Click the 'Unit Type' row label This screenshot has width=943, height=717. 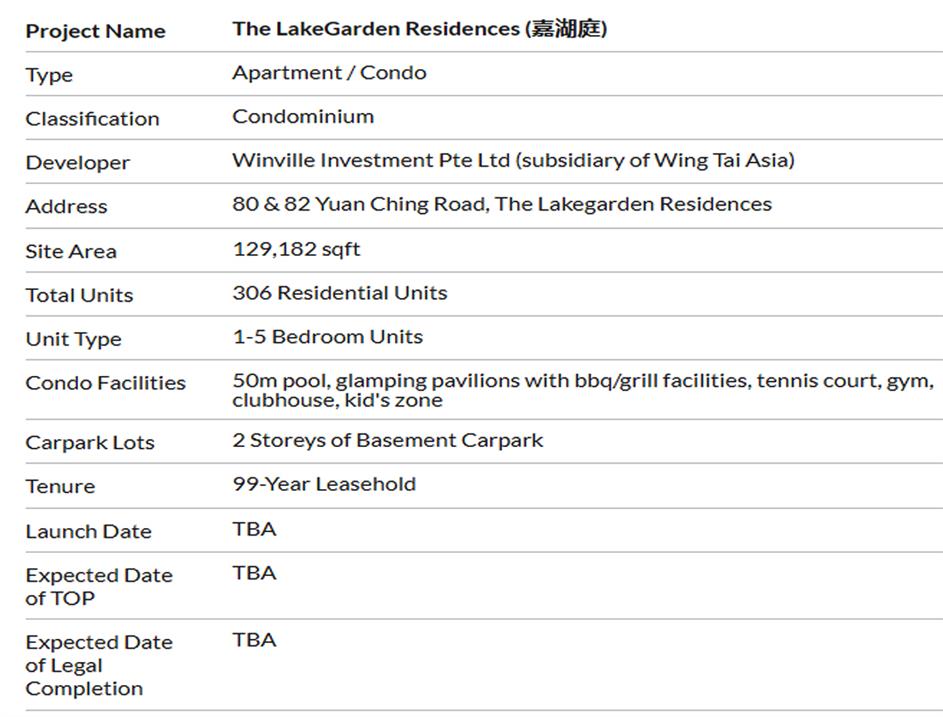[x=73, y=339]
